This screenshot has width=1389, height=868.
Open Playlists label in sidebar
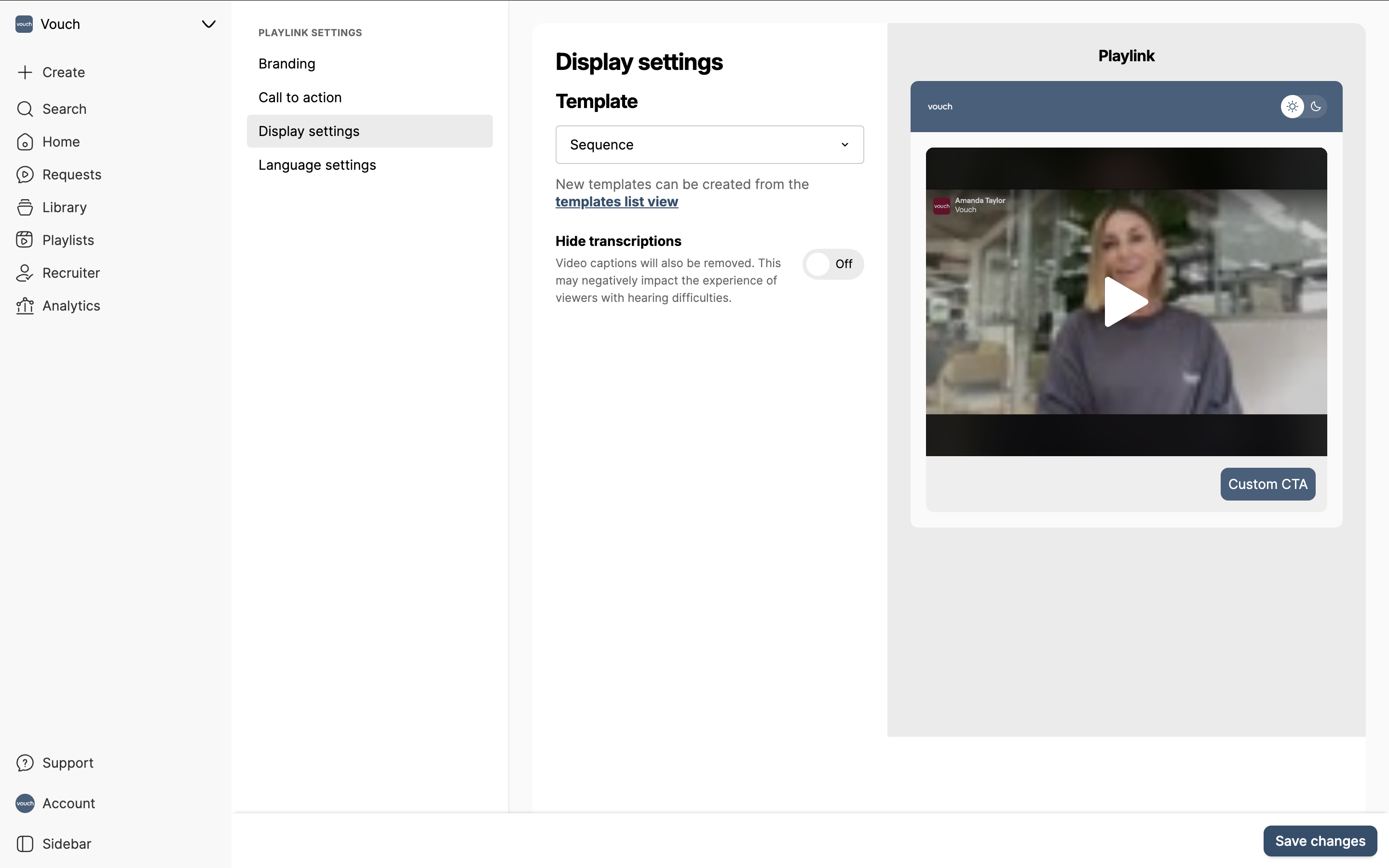pos(68,240)
